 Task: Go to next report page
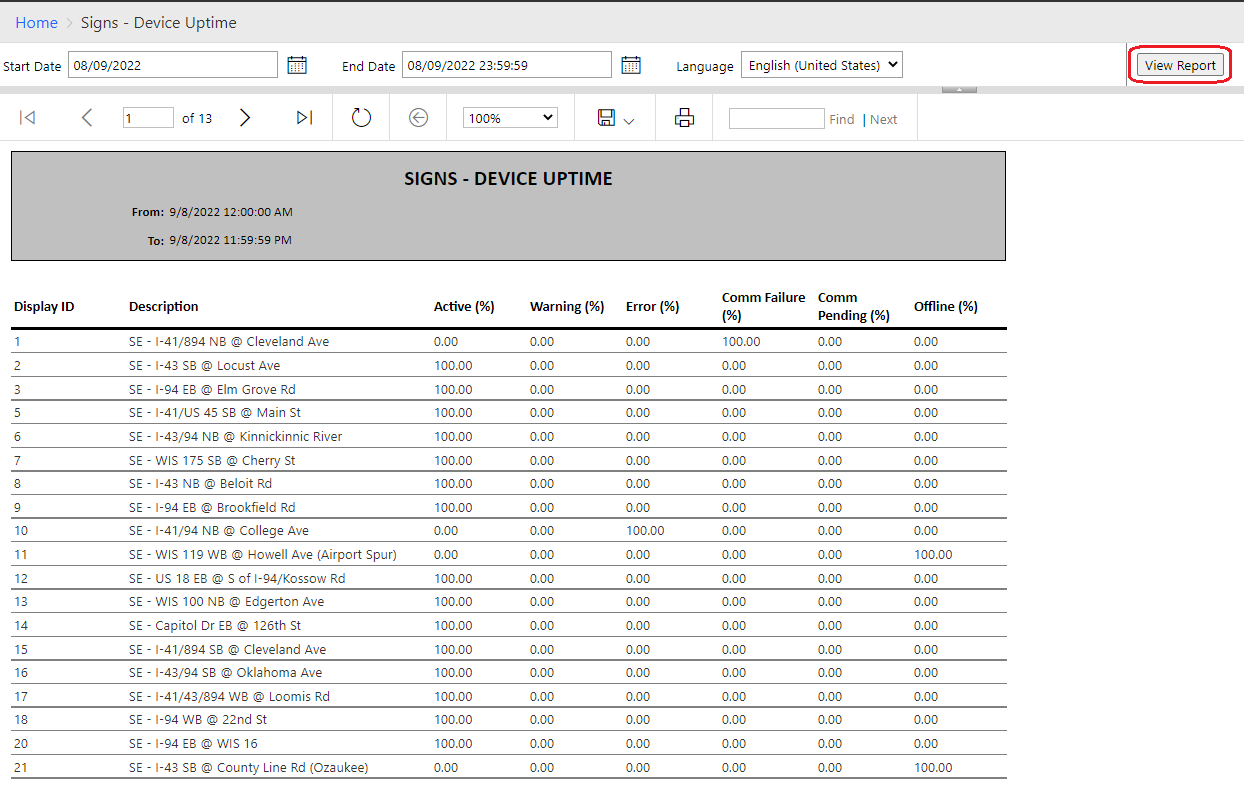(245, 118)
